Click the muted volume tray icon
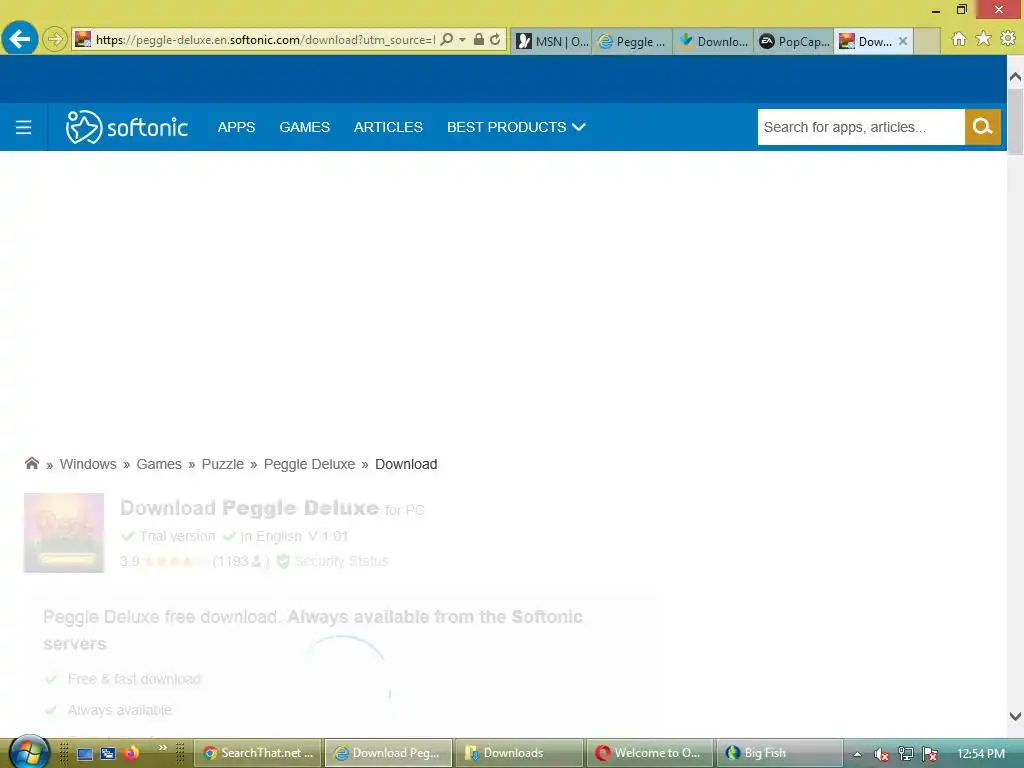This screenshot has width=1024, height=768. pos(882,754)
